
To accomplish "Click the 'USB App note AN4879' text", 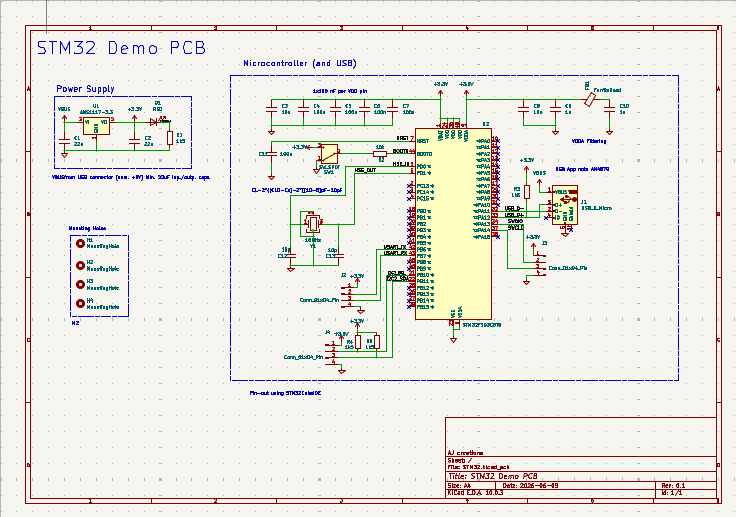I will (582, 169).
